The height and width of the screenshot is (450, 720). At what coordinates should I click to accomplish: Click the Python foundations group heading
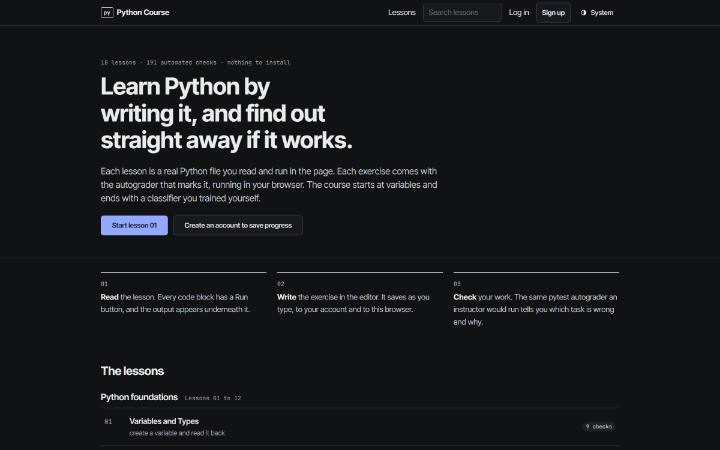pos(139,397)
